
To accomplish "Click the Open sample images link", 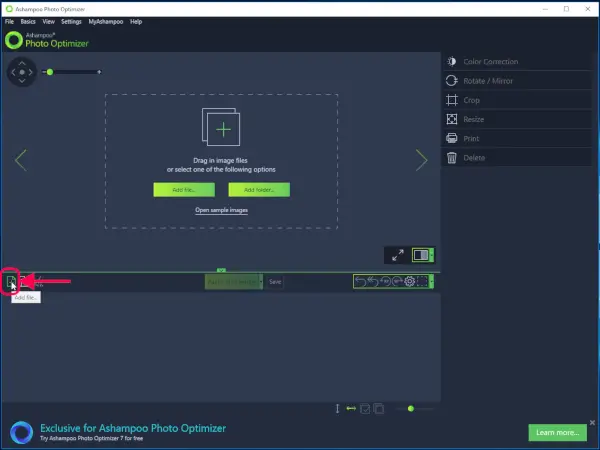I will [x=221, y=210].
